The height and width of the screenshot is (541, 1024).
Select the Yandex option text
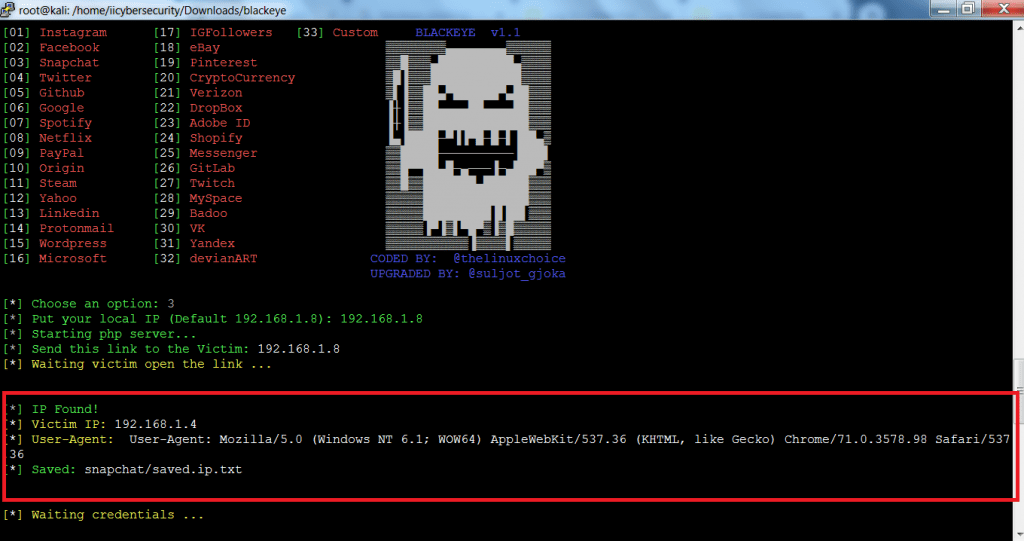pos(212,242)
